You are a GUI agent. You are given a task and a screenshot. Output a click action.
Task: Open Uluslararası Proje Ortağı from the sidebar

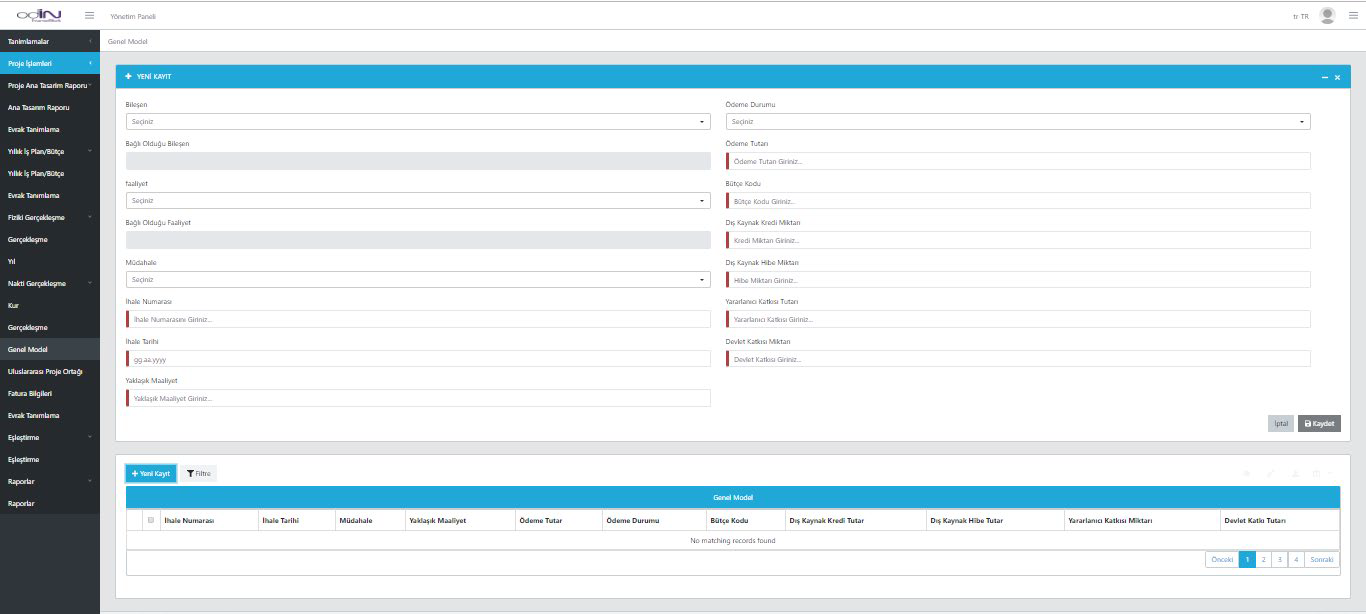pyautogui.click(x=45, y=371)
